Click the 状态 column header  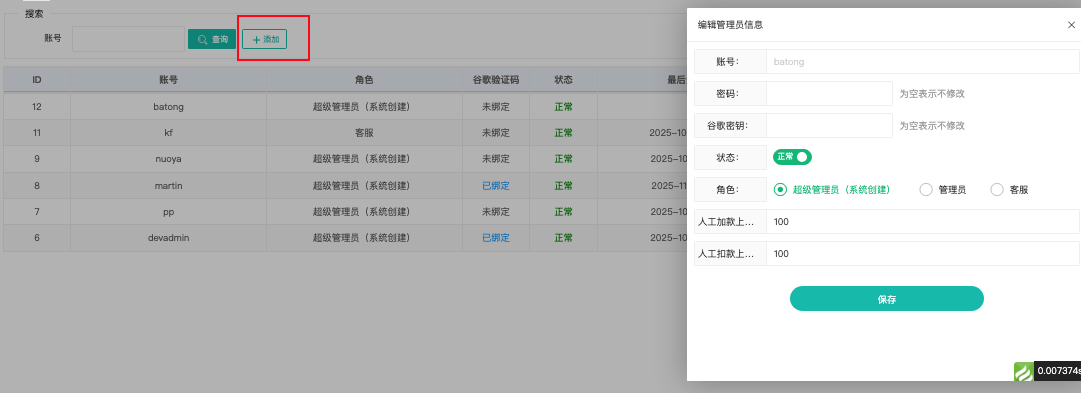pyautogui.click(x=563, y=80)
